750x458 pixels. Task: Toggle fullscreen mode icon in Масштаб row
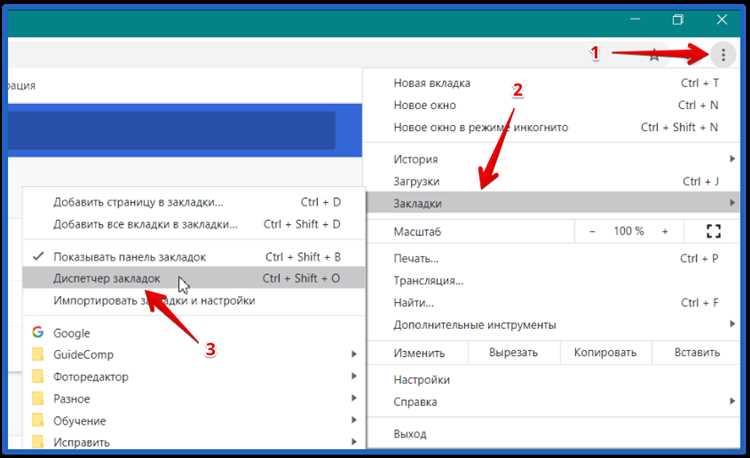pyautogui.click(x=713, y=231)
